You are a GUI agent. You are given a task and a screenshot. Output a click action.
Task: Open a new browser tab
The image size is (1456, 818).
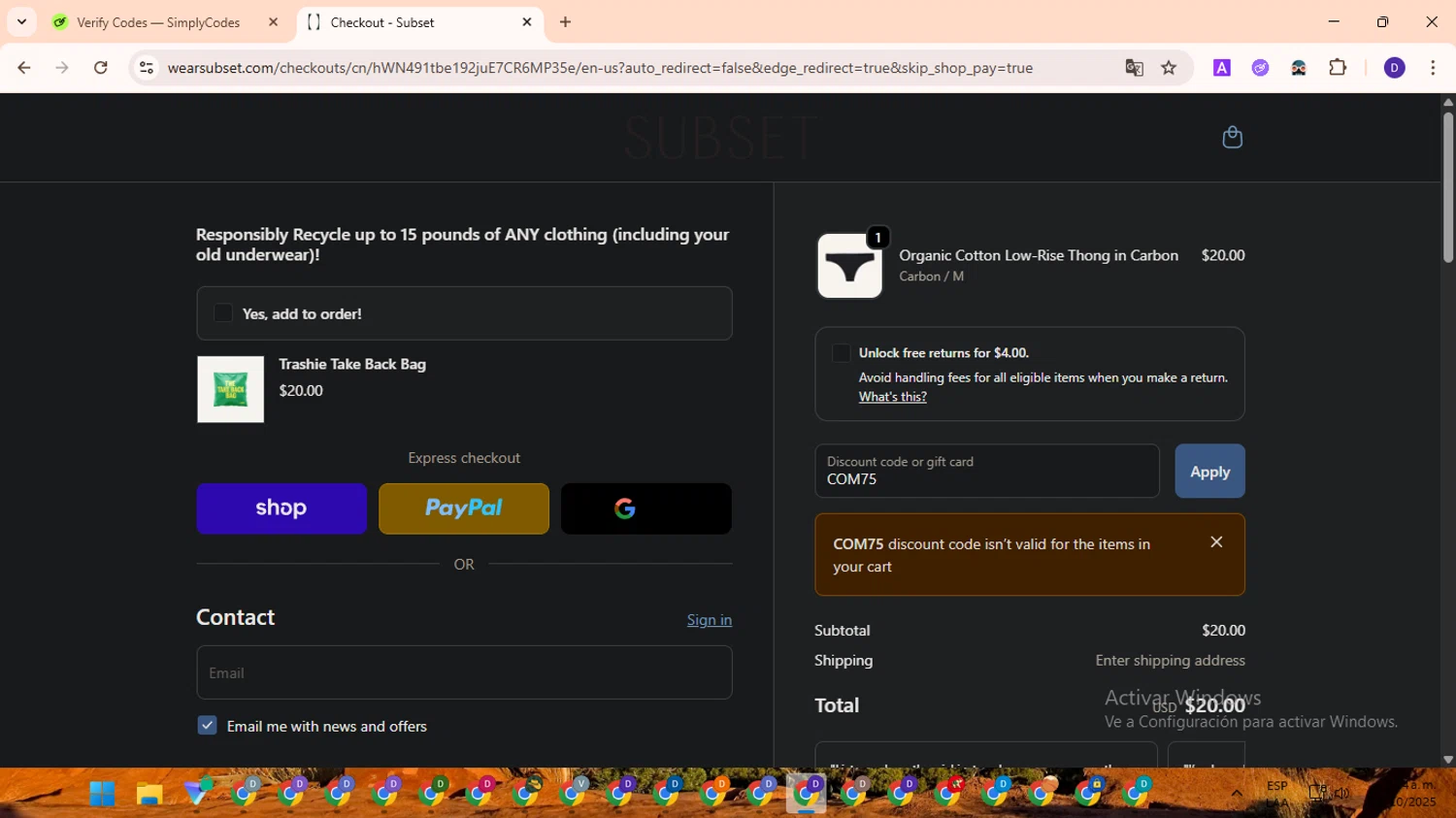(x=566, y=22)
